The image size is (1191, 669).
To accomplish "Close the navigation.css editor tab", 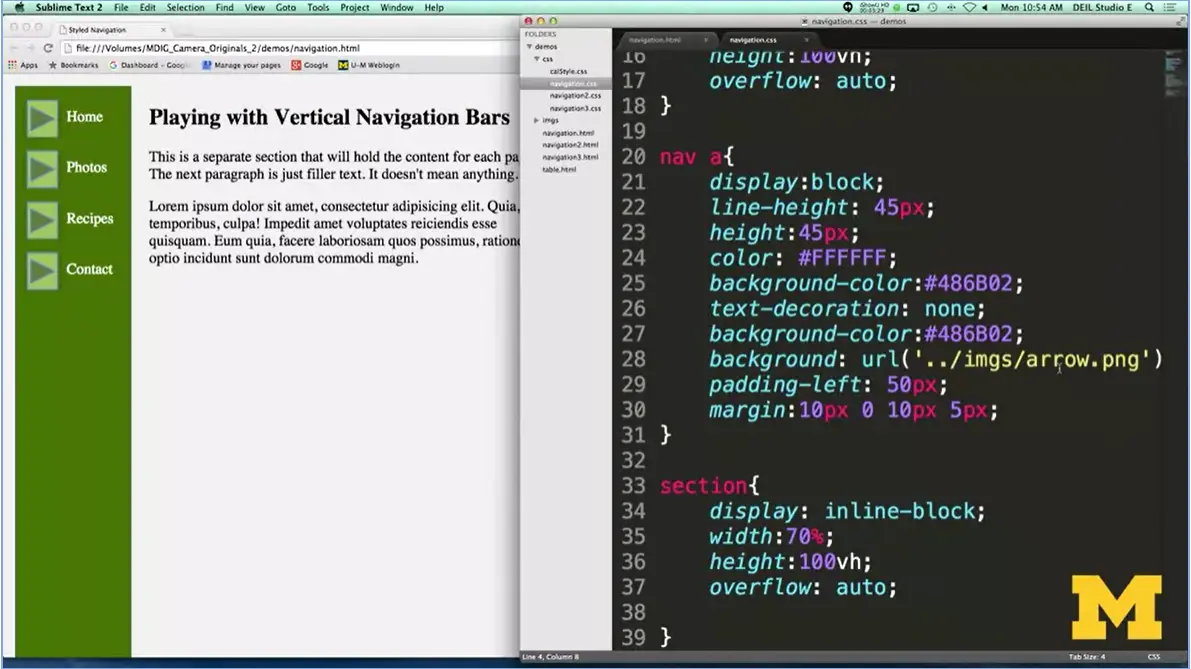I will coord(806,40).
